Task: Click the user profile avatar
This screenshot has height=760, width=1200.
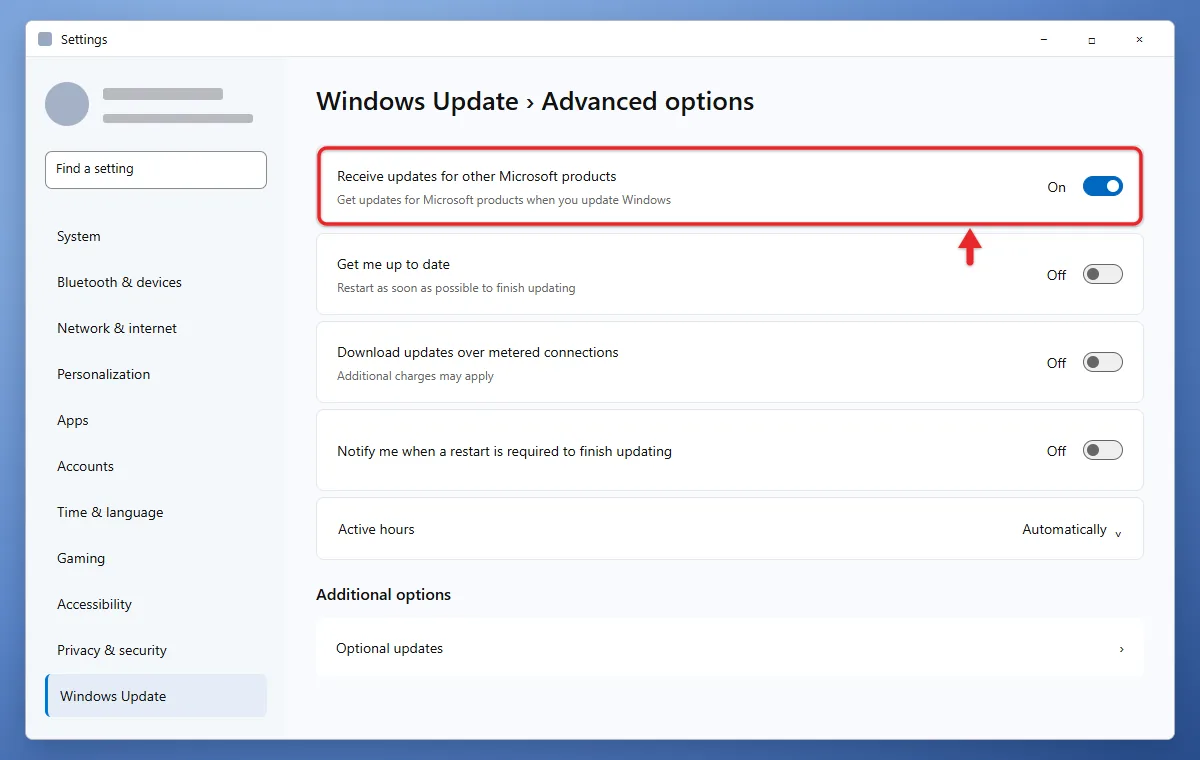Action: coord(67,104)
